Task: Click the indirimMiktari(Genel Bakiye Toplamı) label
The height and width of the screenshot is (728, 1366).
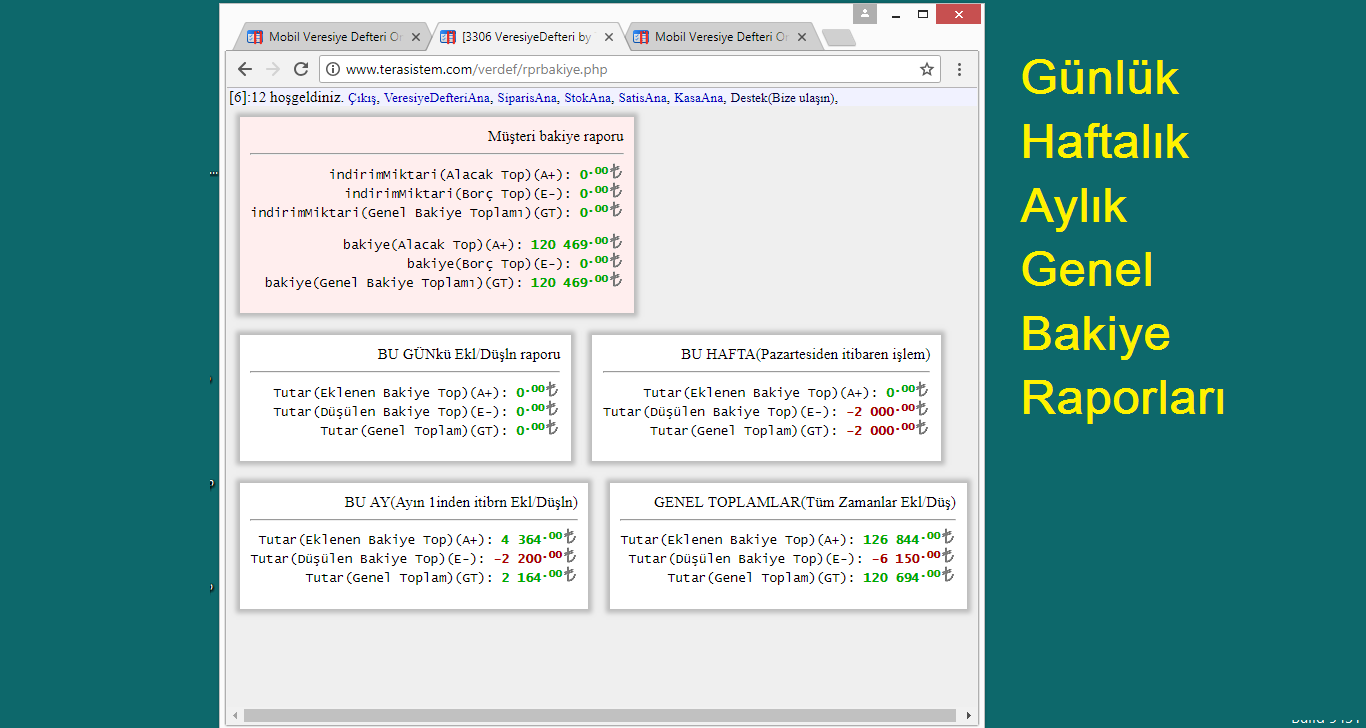Action: [x=411, y=213]
